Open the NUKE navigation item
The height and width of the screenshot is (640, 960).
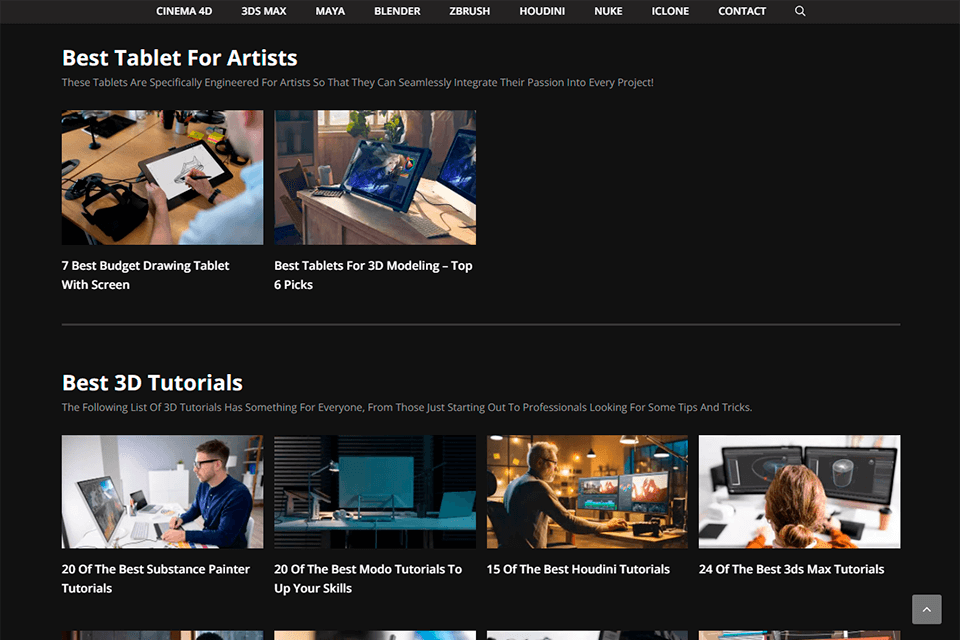[608, 11]
